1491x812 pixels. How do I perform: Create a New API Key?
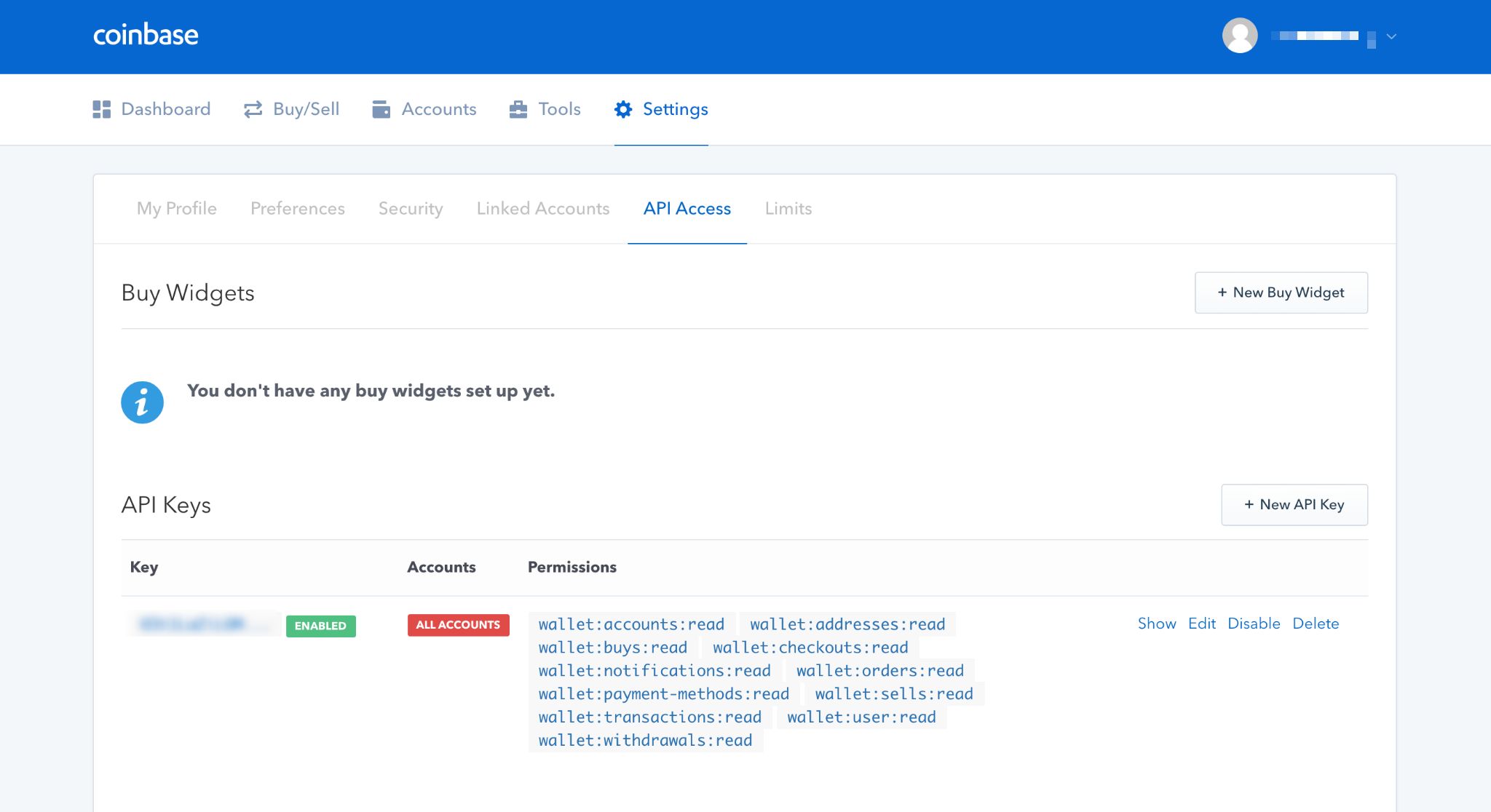point(1294,504)
